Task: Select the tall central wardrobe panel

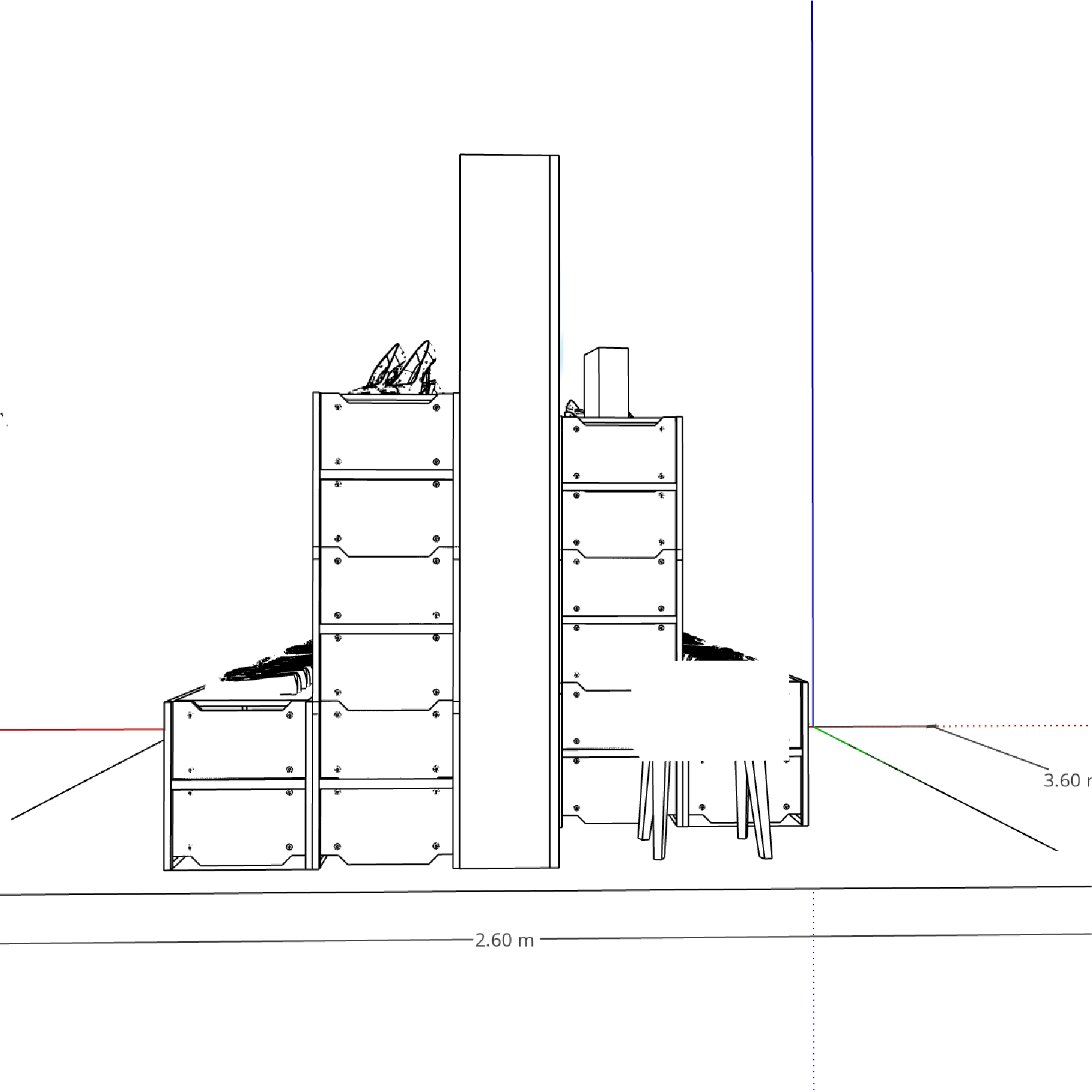Action: (x=505, y=507)
